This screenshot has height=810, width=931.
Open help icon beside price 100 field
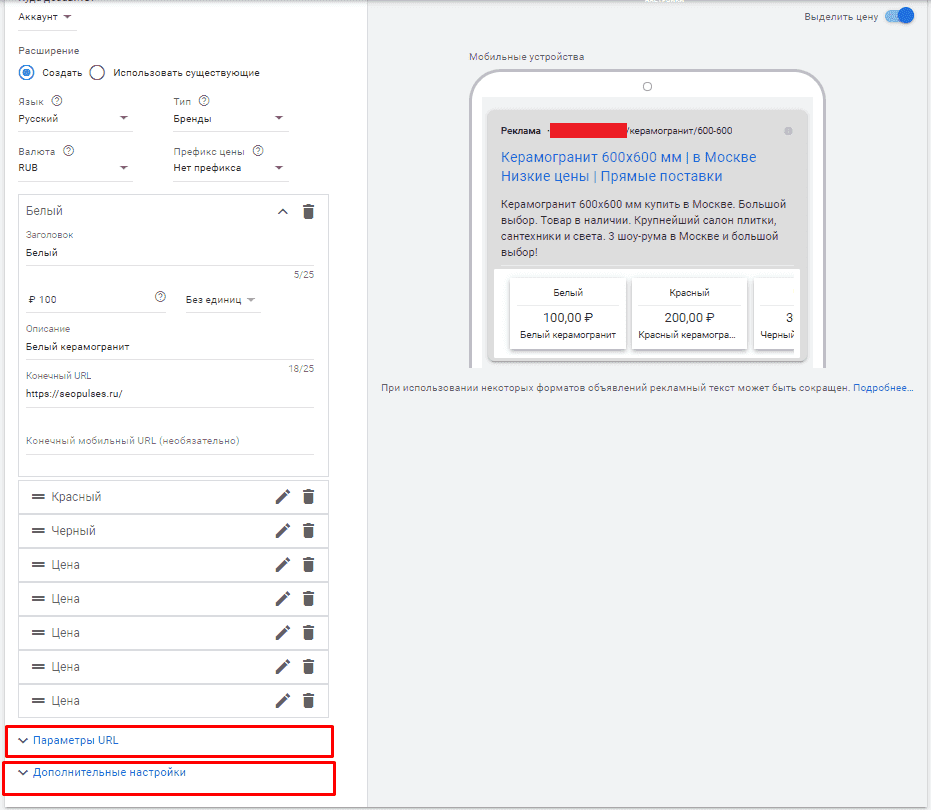point(160,297)
